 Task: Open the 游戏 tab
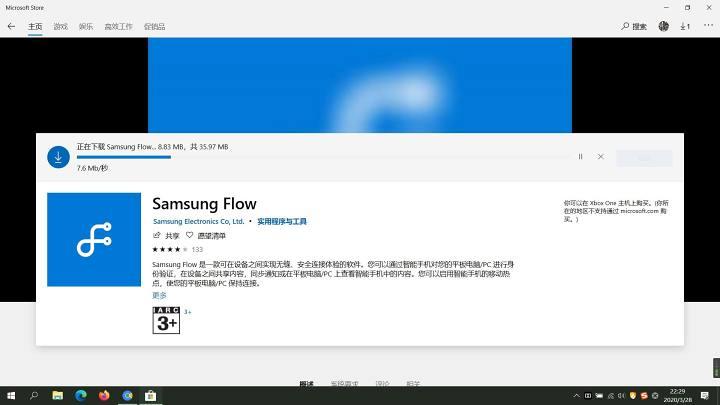point(60,26)
